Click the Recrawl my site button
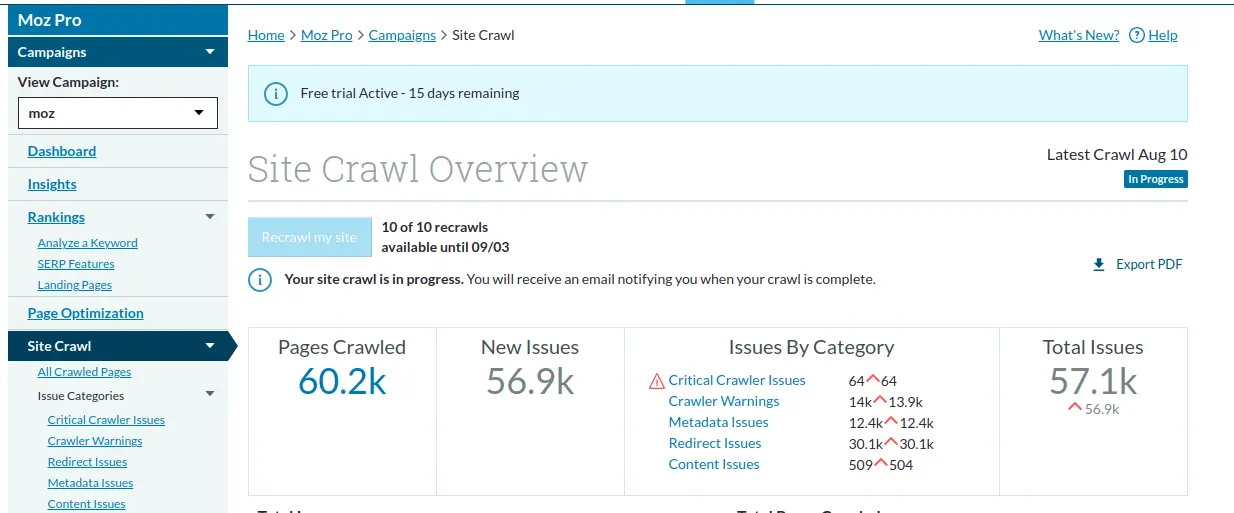This screenshot has width=1234, height=513. click(309, 237)
